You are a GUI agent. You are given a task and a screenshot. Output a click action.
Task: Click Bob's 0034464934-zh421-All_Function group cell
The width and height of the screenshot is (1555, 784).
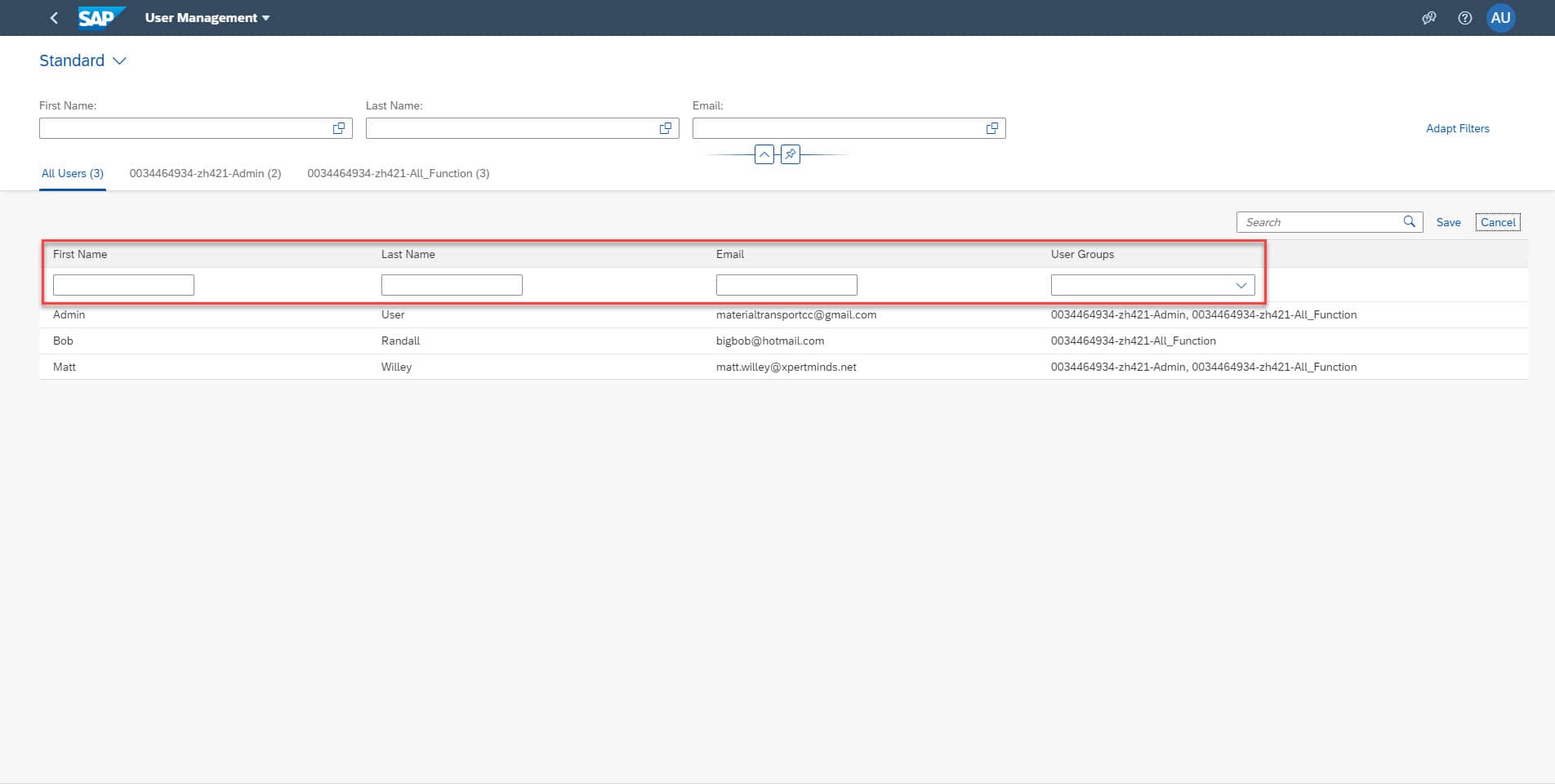1134,341
